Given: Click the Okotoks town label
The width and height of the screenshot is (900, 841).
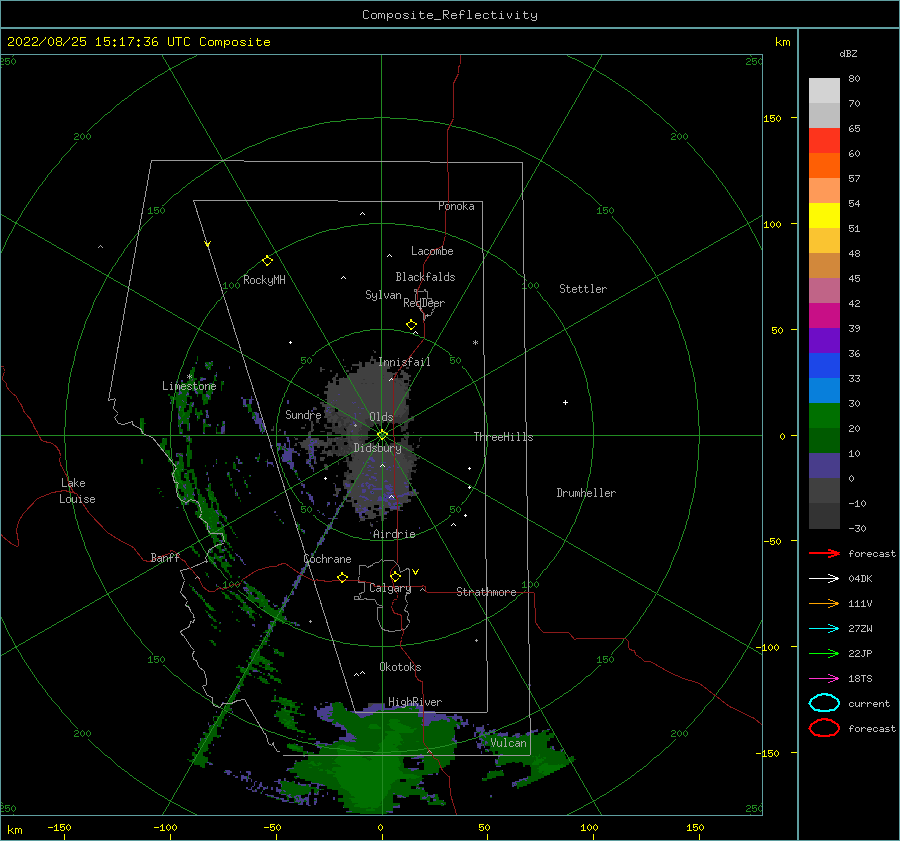Looking at the screenshot, I should coord(400,667).
